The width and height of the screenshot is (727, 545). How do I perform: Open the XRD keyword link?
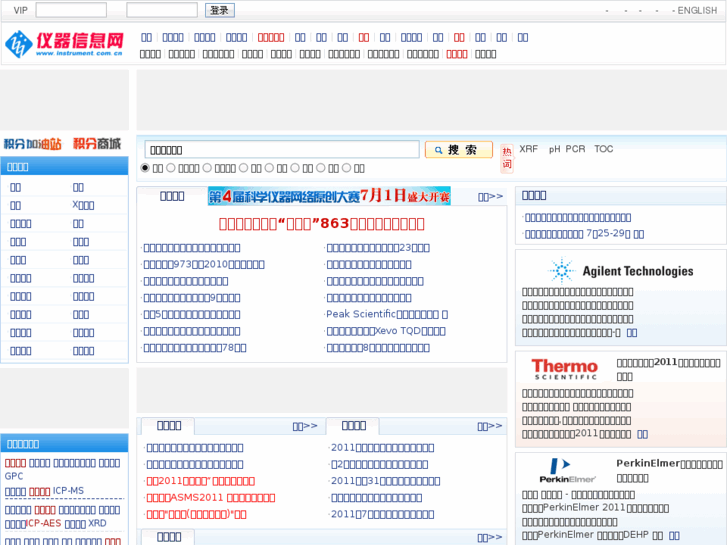click(x=97, y=523)
